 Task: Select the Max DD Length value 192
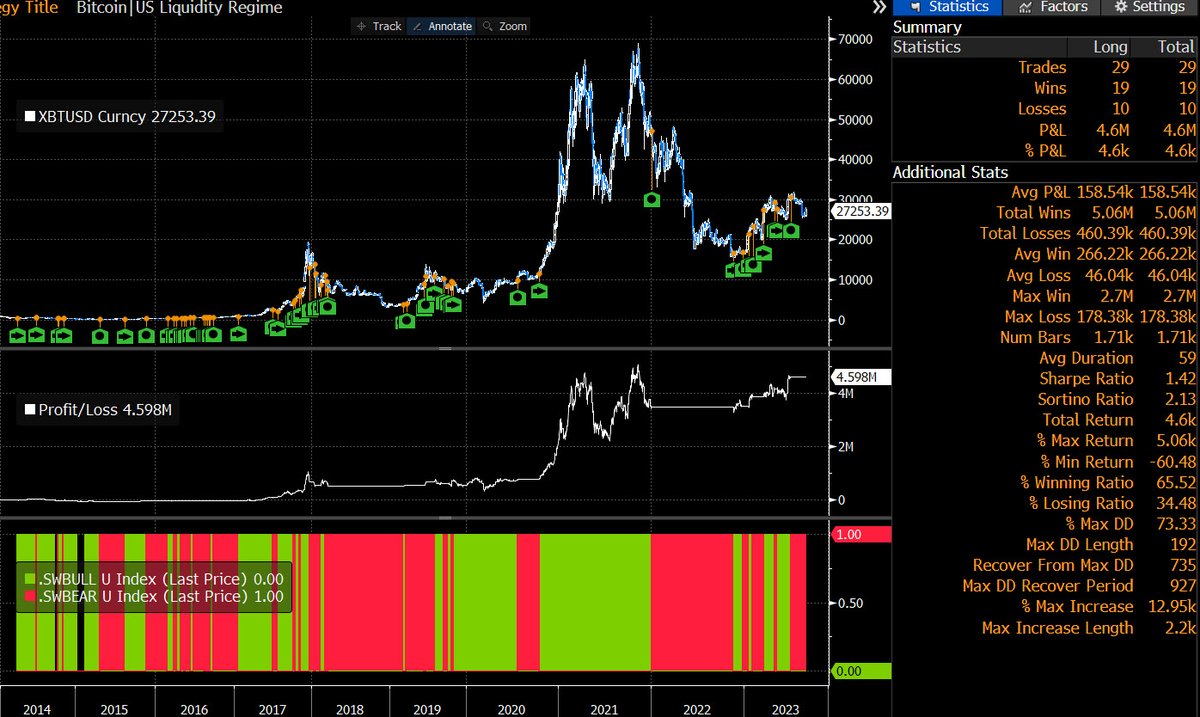click(1183, 545)
